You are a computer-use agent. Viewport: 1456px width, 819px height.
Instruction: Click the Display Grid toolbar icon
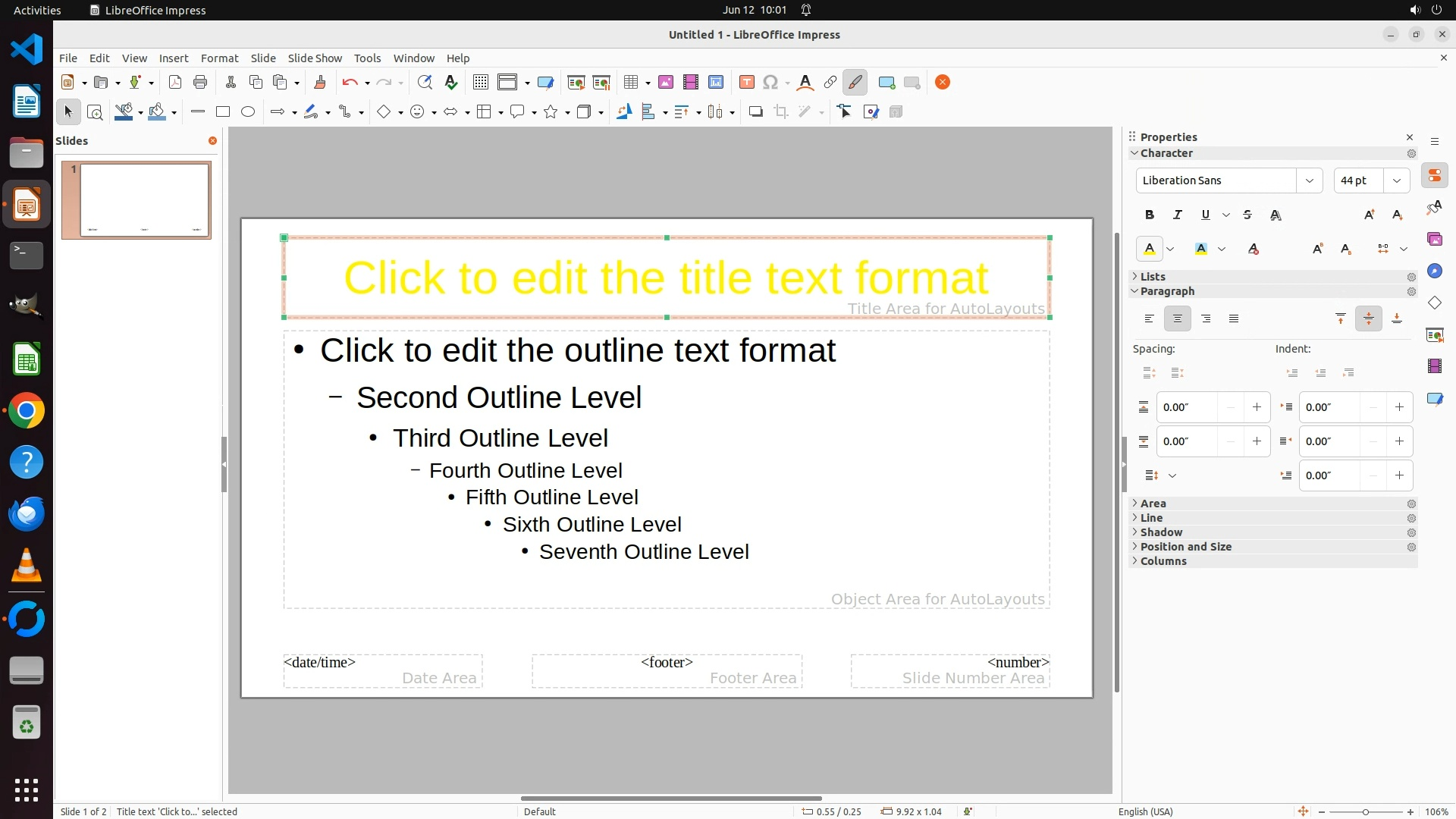(480, 83)
